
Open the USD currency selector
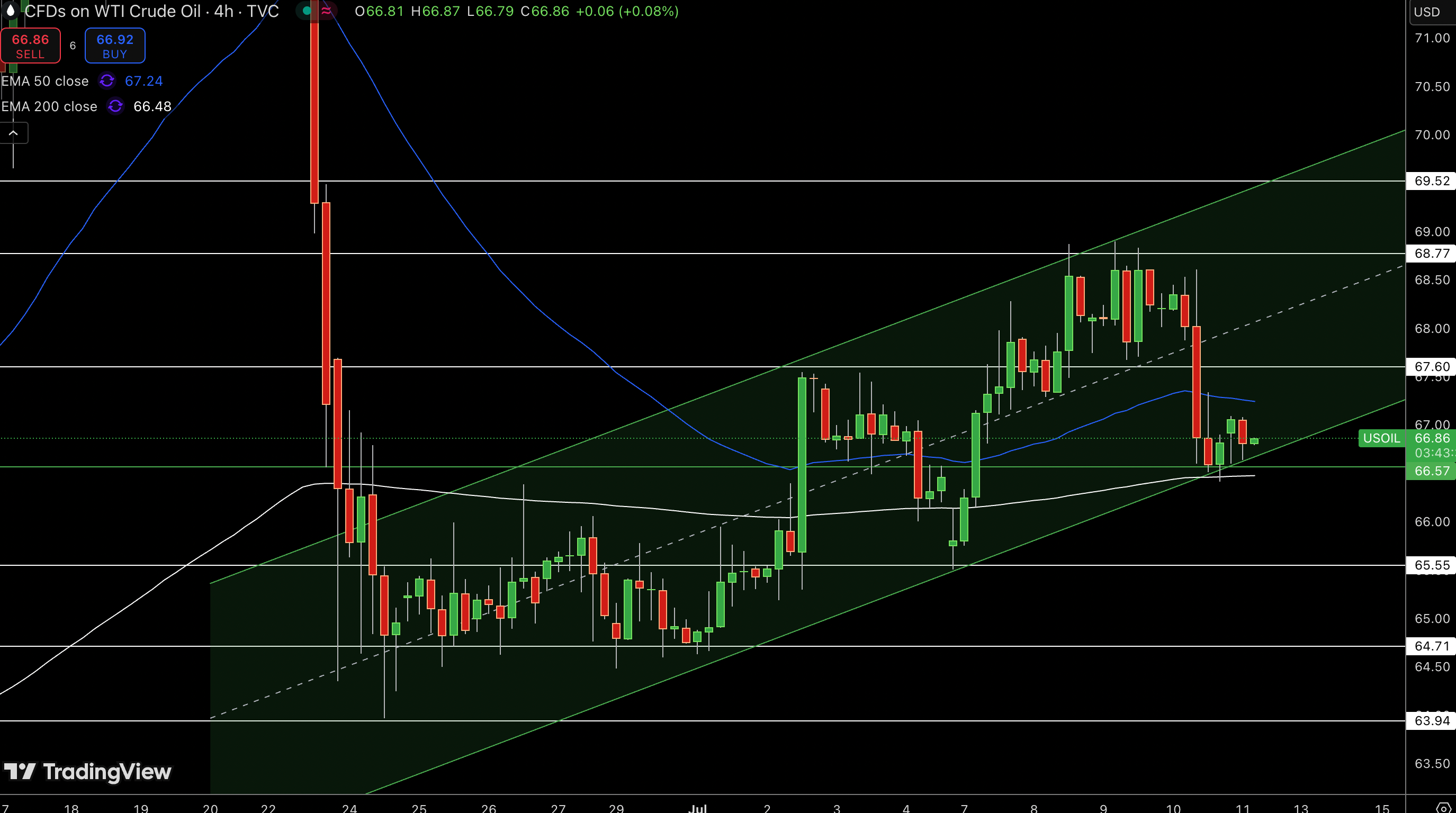pyautogui.click(x=1432, y=12)
